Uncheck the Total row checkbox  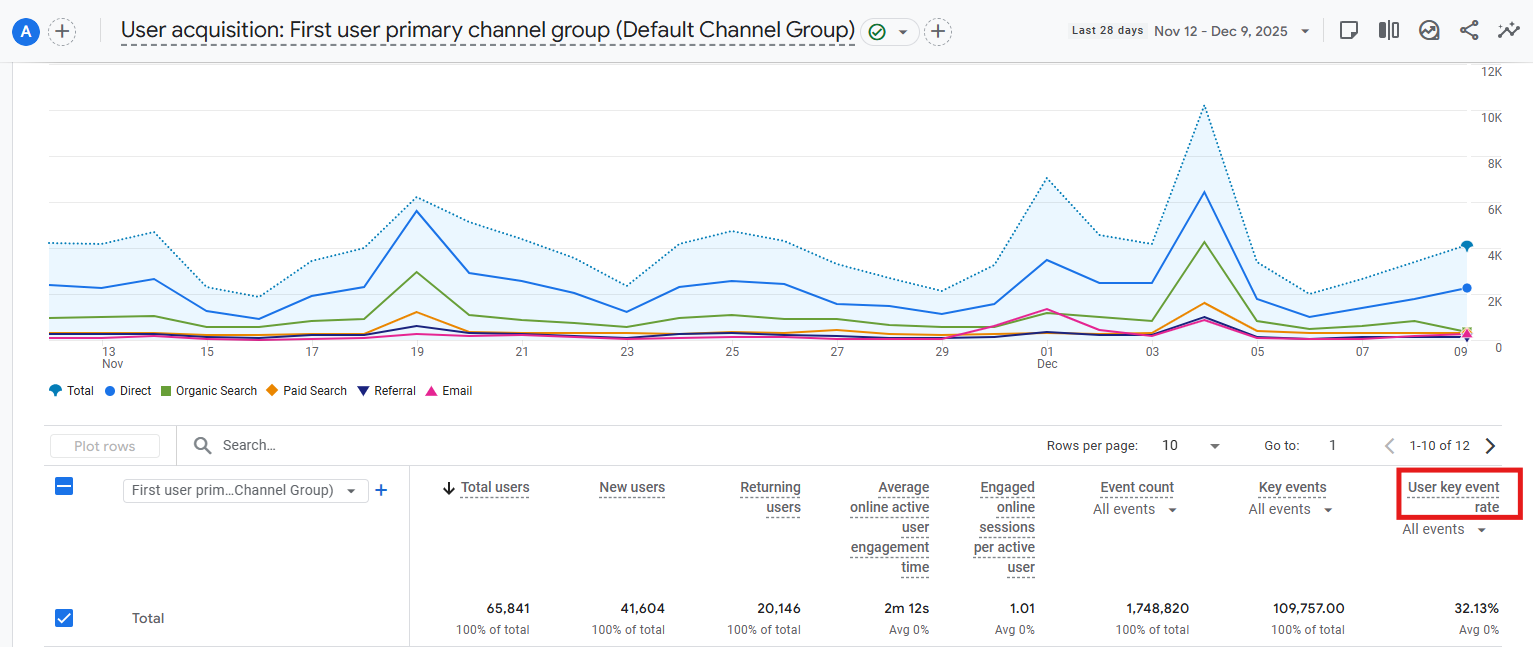pyautogui.click(x=63, y=618)
